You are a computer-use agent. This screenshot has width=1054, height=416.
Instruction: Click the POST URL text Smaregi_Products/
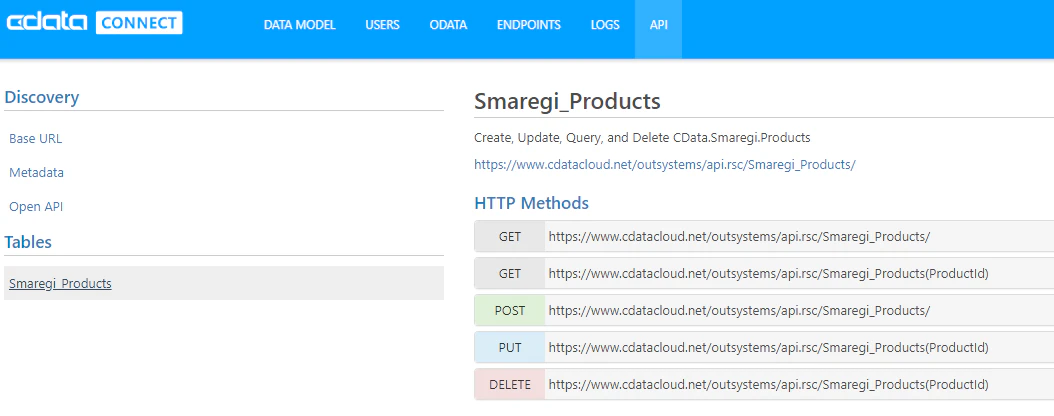click(739, 310)
